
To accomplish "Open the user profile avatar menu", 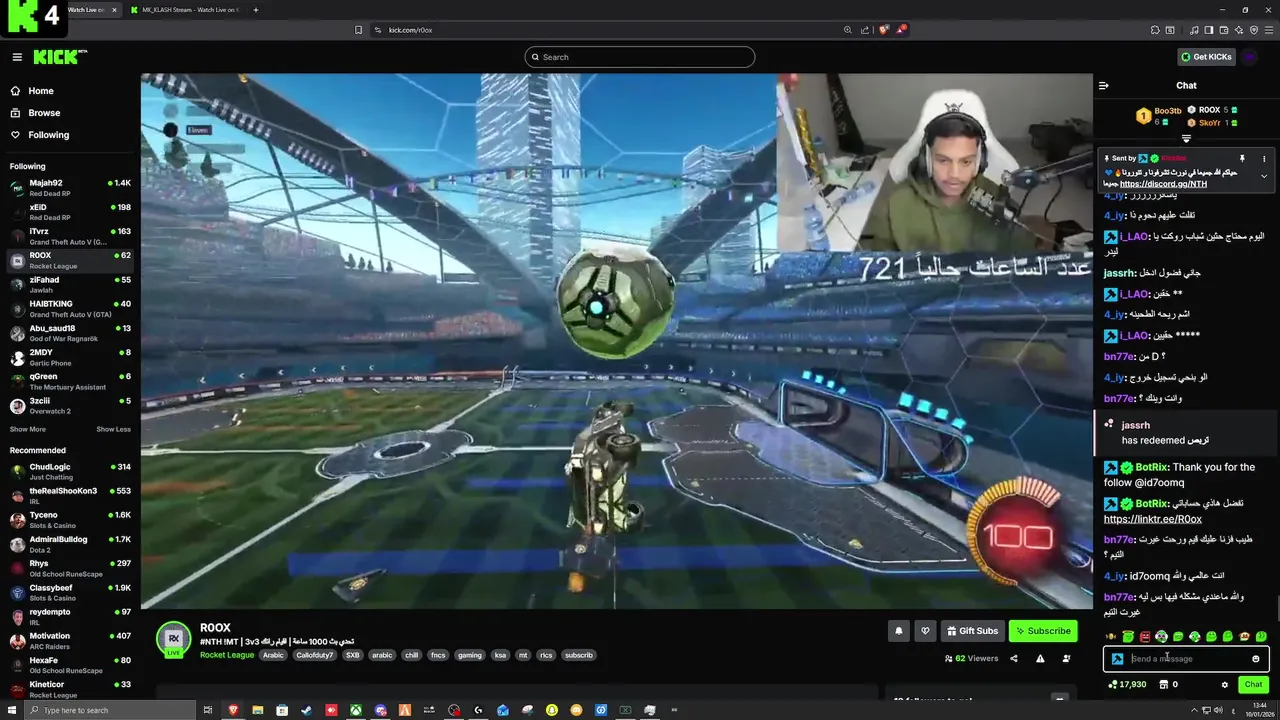I will click(x=1250, y=57).
